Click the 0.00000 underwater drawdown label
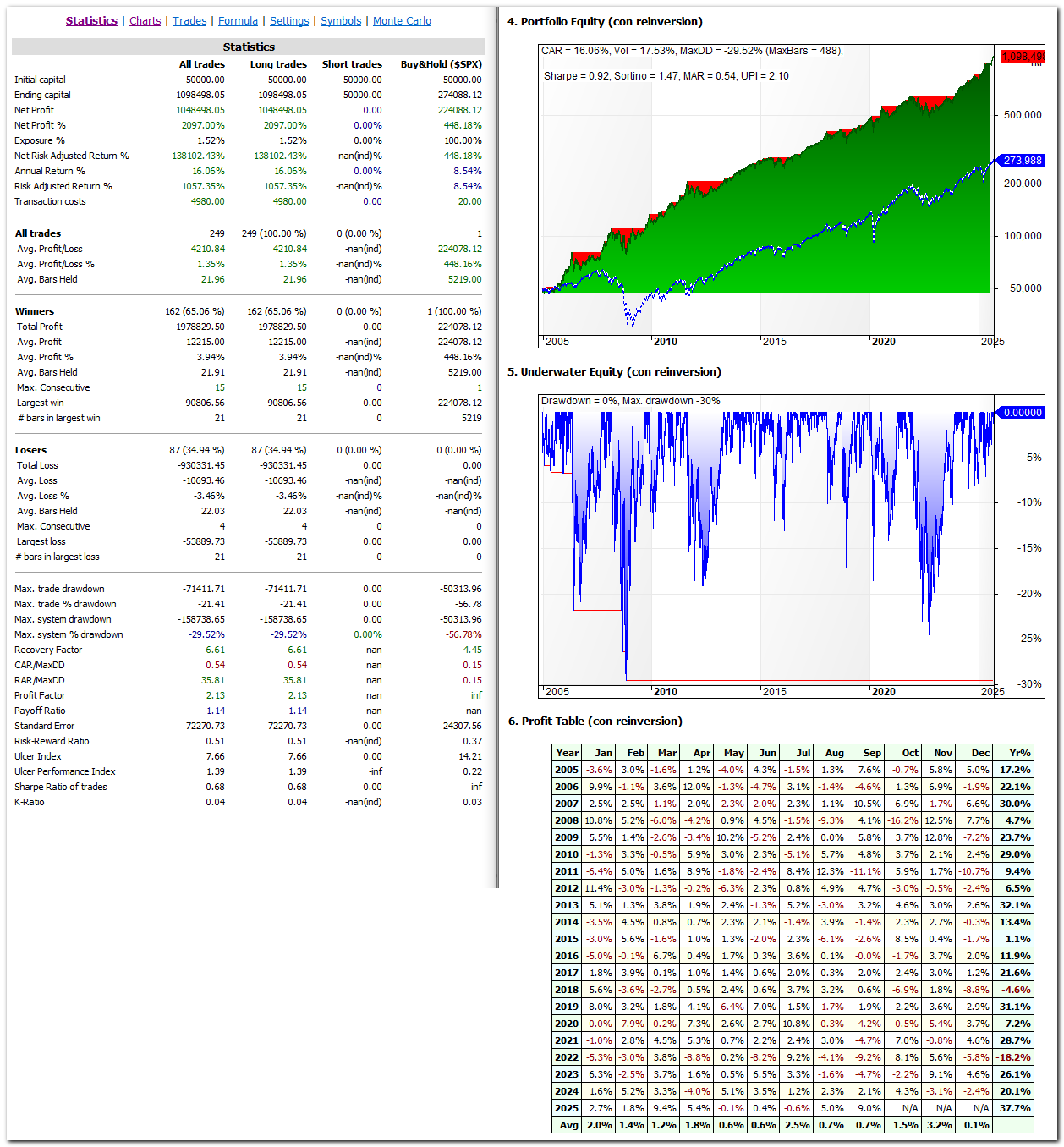This screenshot has width=1064, height=1147. click(1022, 413)
